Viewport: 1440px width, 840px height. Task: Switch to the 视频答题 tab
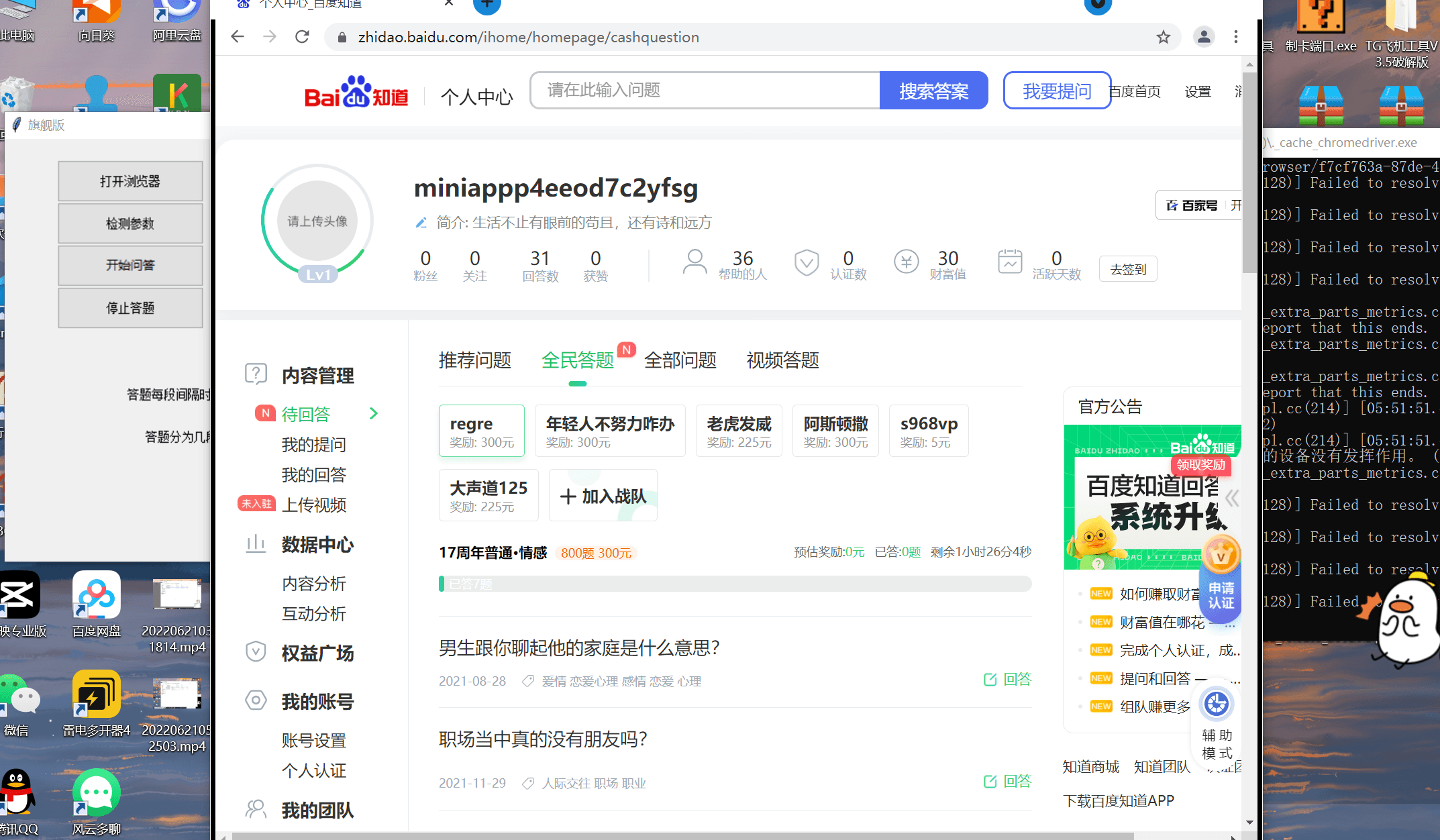pyautogui.click(x=781, y=360)
